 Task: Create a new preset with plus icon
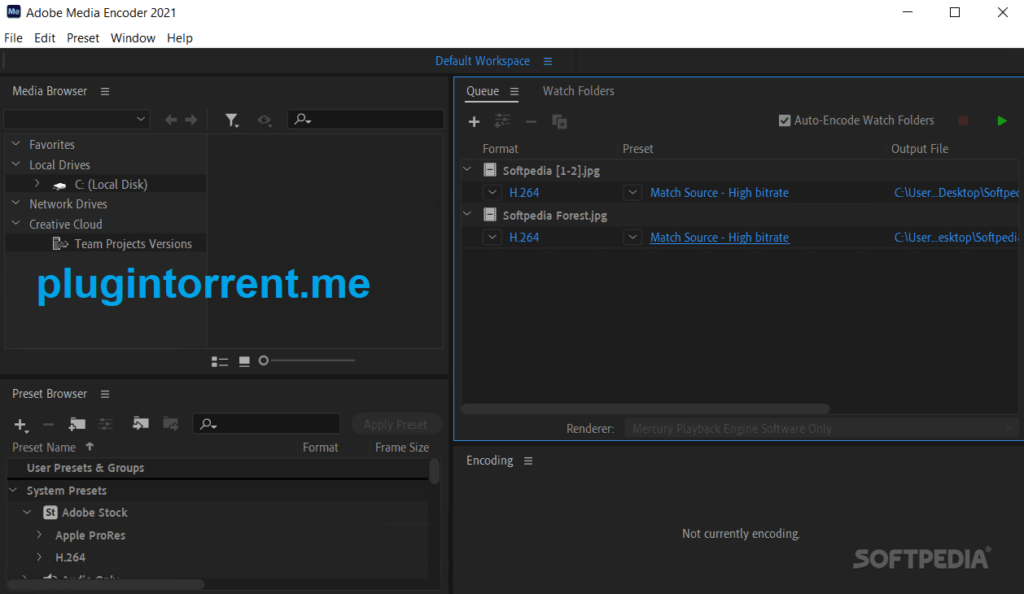(x=20, y=425)
